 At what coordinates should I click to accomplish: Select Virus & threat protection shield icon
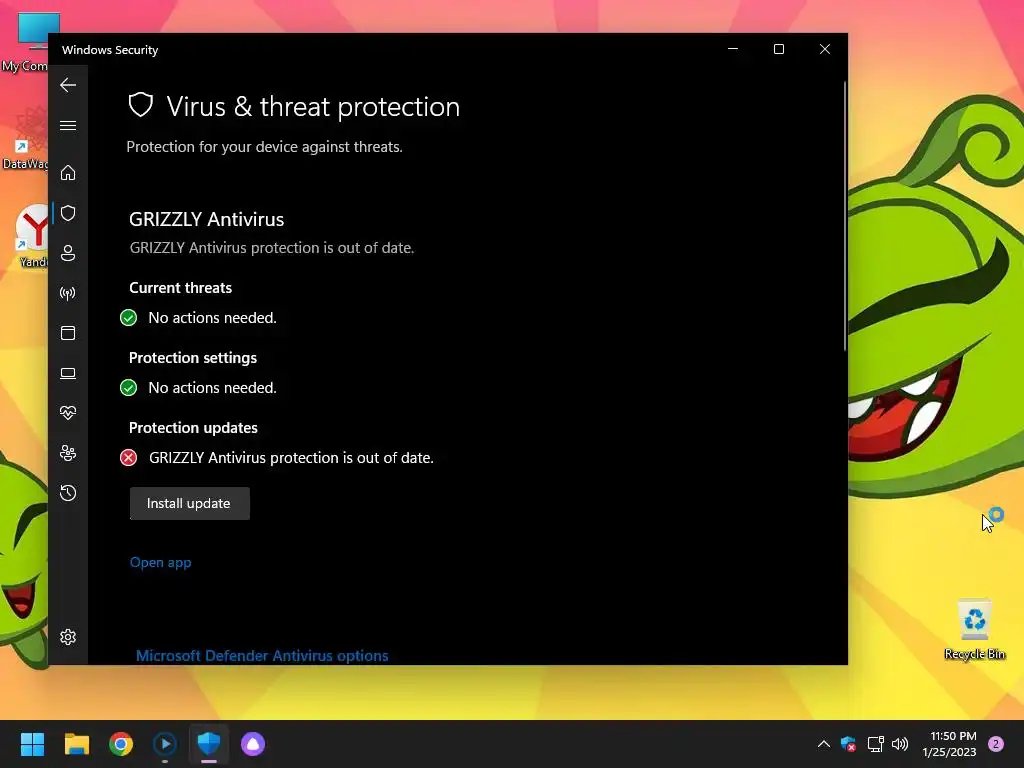[x=68, y=213]
